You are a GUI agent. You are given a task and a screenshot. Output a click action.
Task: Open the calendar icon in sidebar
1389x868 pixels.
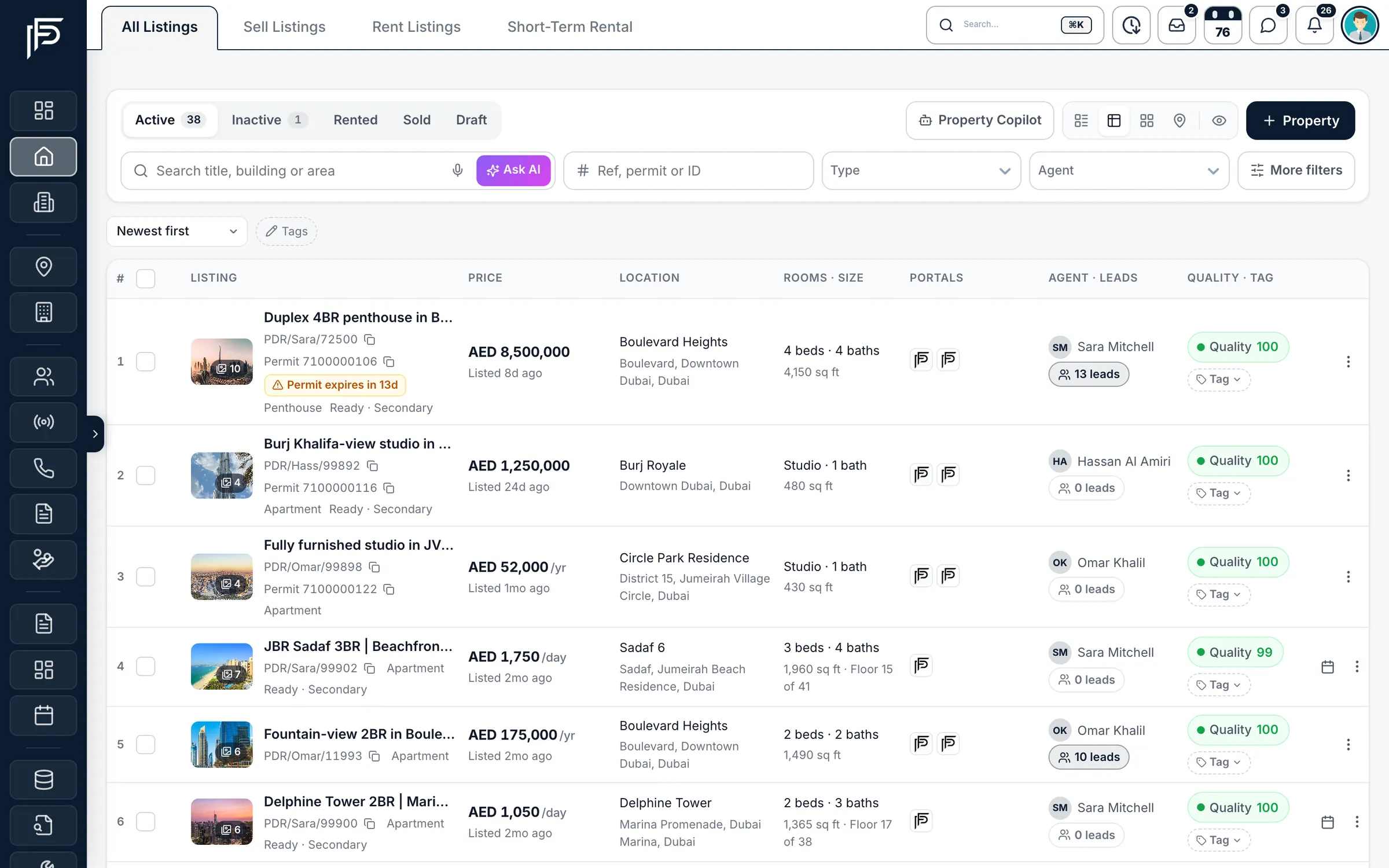[43, 715]
